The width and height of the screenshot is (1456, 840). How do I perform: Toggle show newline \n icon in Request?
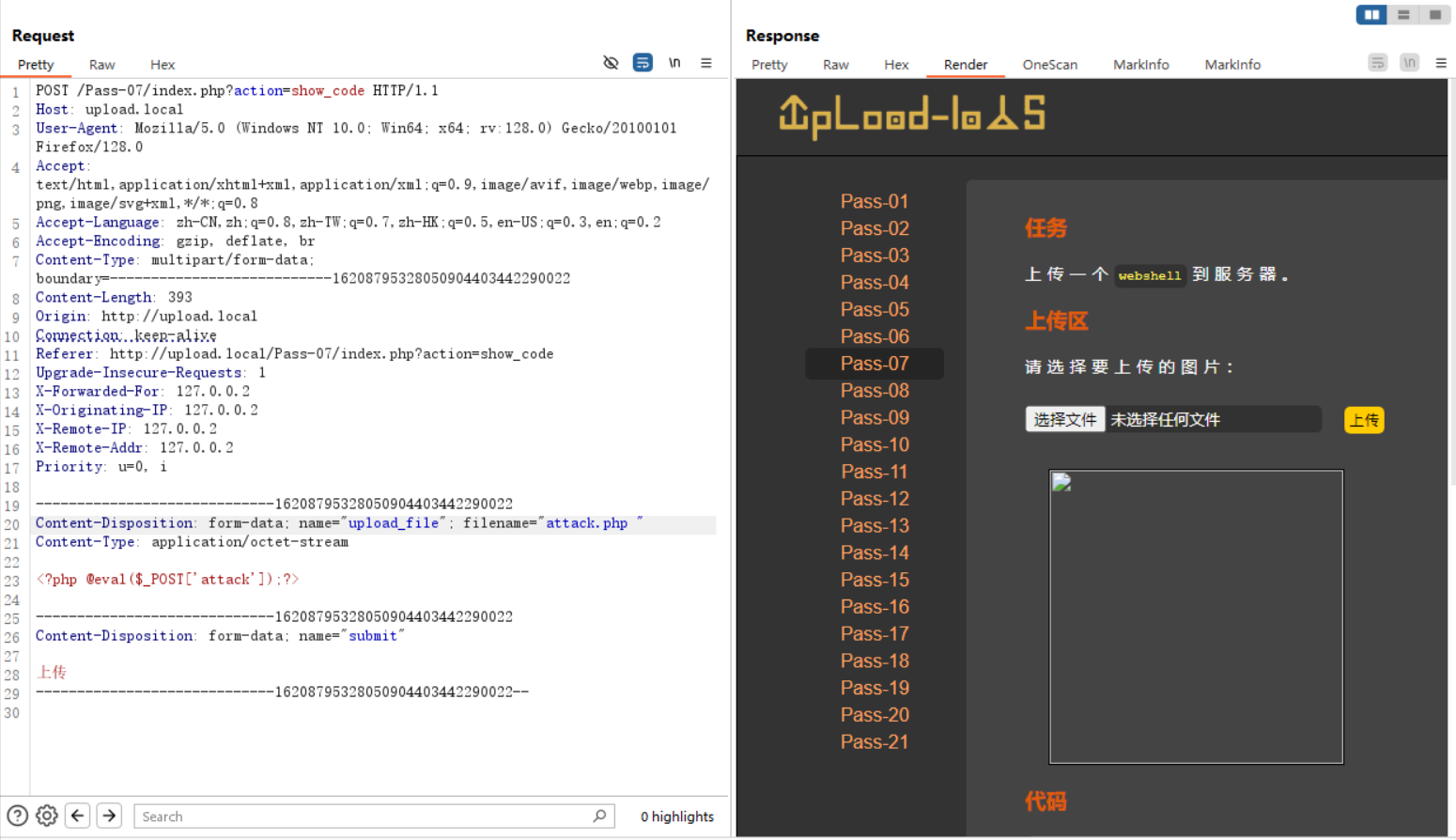click(x=674, y=63)
